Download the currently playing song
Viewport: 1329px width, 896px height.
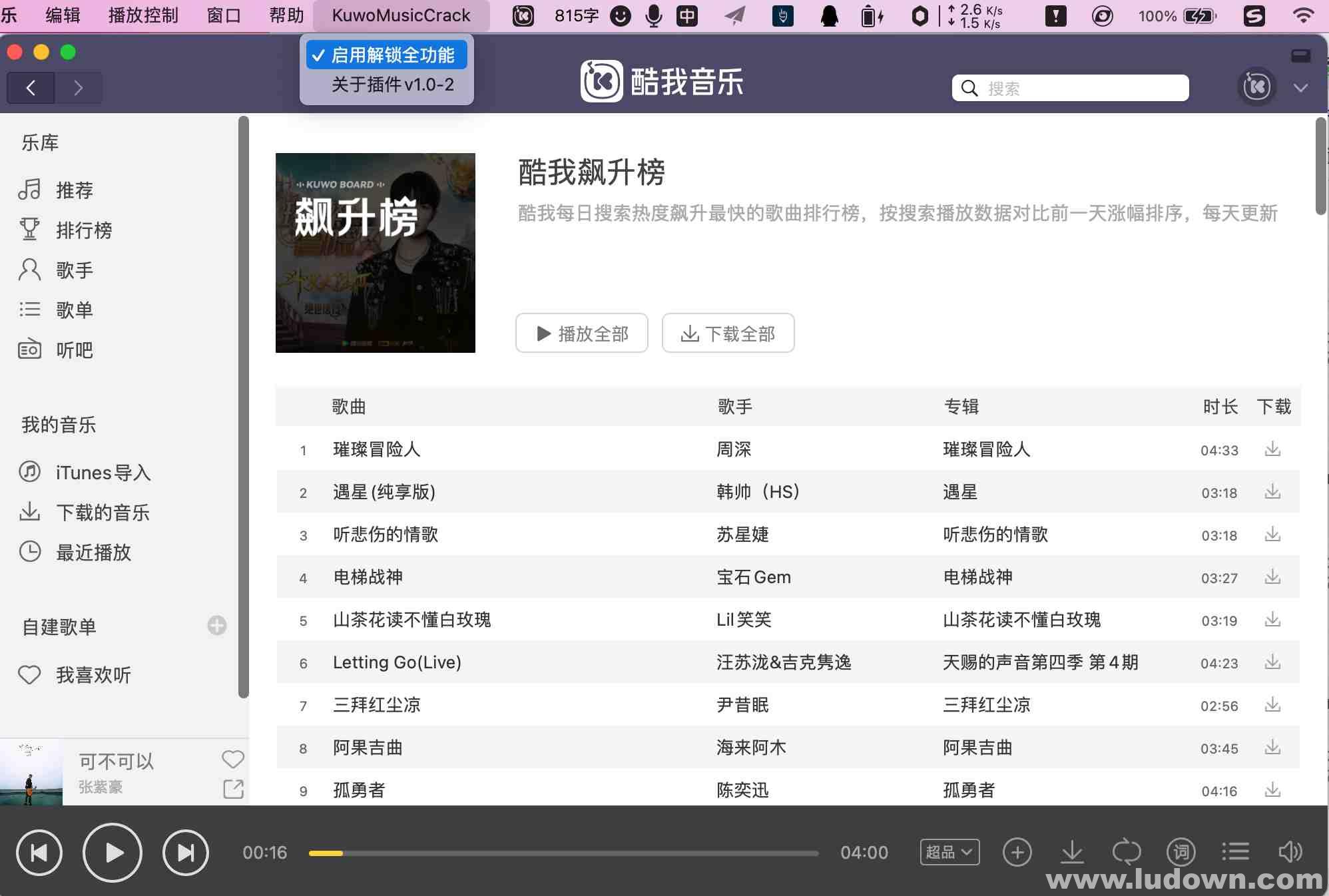coord(1072,852)
